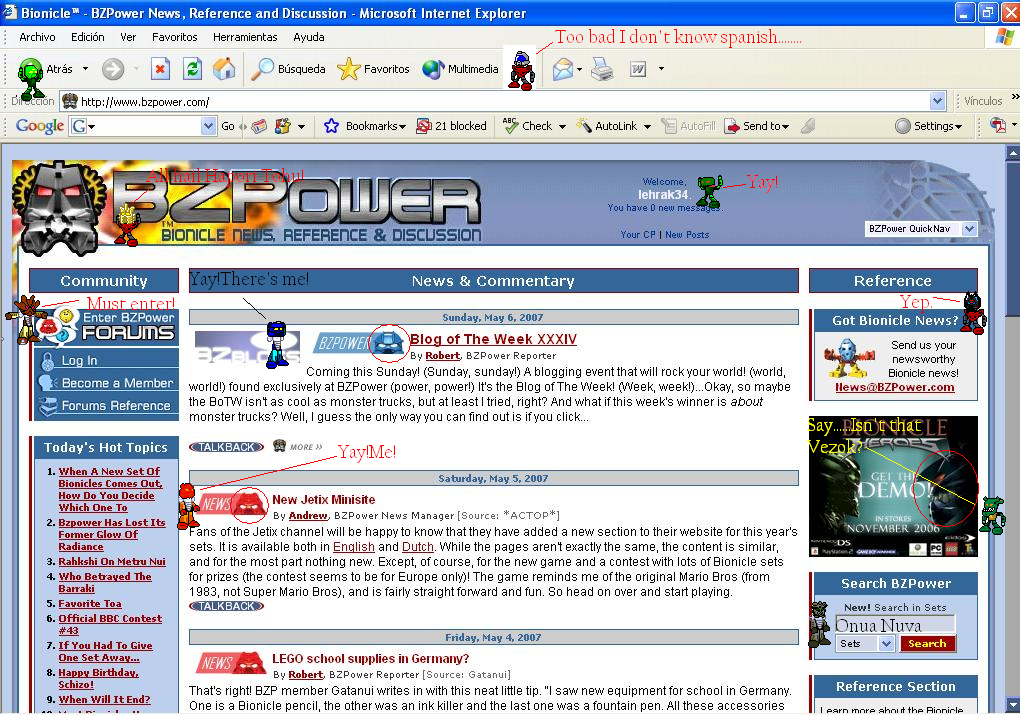Screen dimensions: 1020x715
Task: Click AutoFill on Google toolbar
Action: [689, 126]
